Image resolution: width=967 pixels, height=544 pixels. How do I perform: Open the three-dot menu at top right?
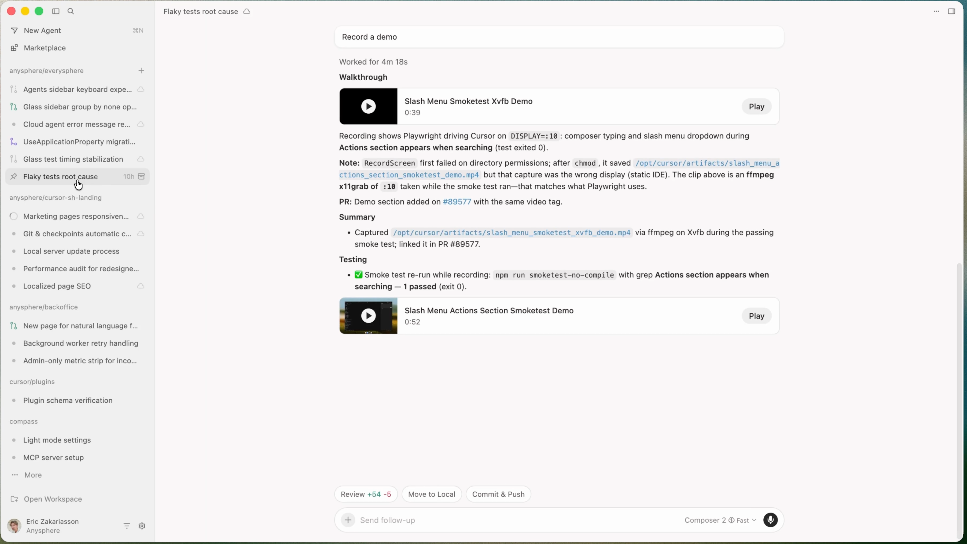pyautogui.click(x=936, y=11)
